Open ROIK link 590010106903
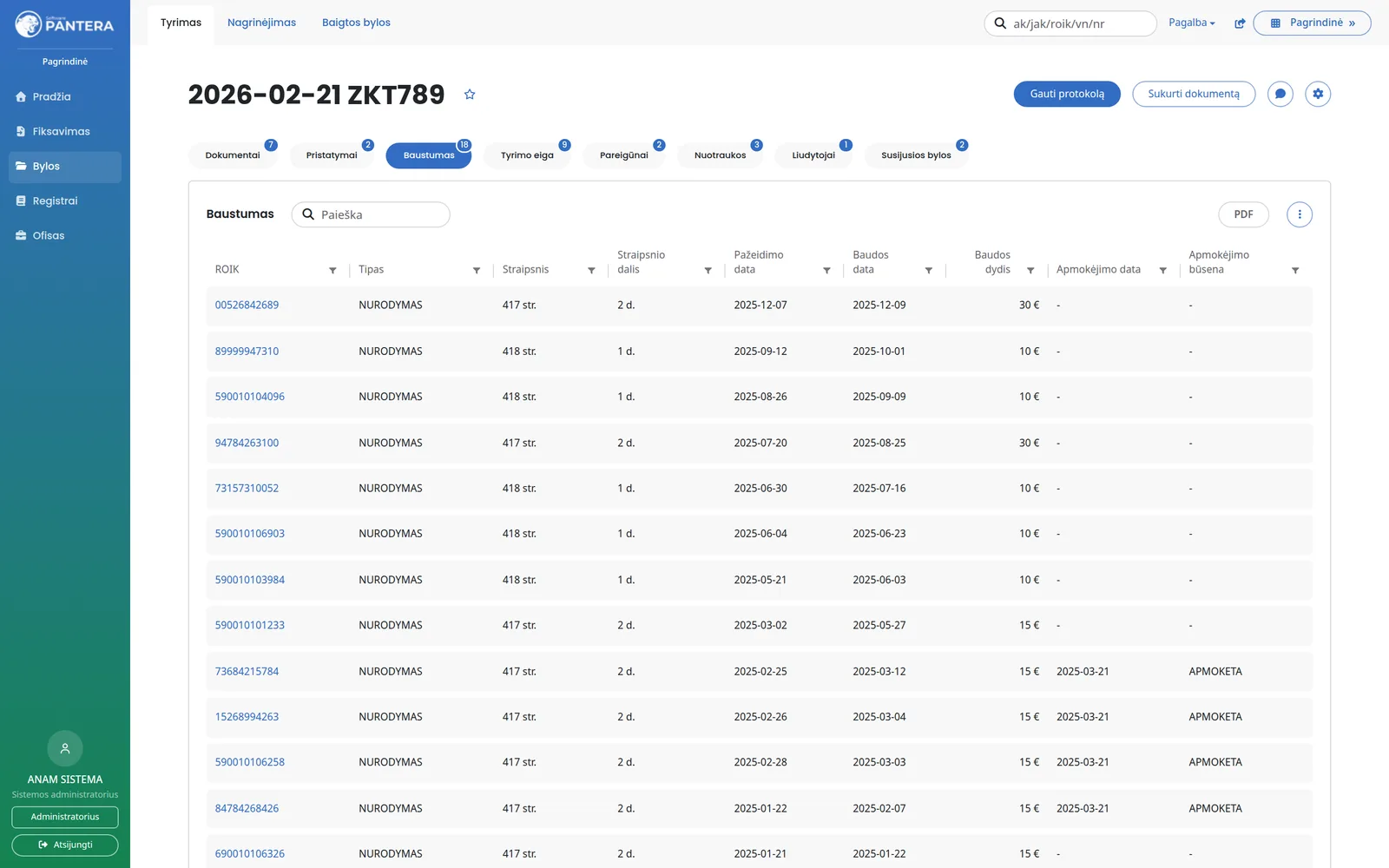Image resolution: width=1389 pixels, height=868 pixels. tap(250, 534)
